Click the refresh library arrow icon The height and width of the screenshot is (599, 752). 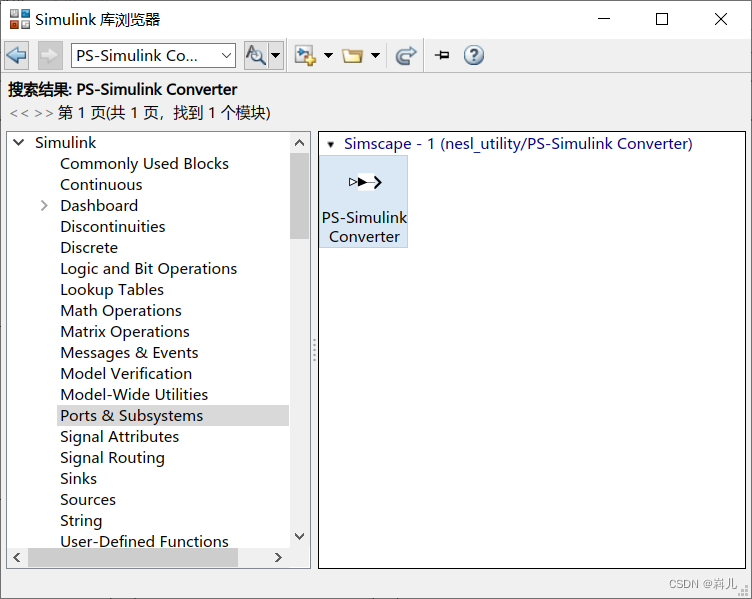(406, 56)
